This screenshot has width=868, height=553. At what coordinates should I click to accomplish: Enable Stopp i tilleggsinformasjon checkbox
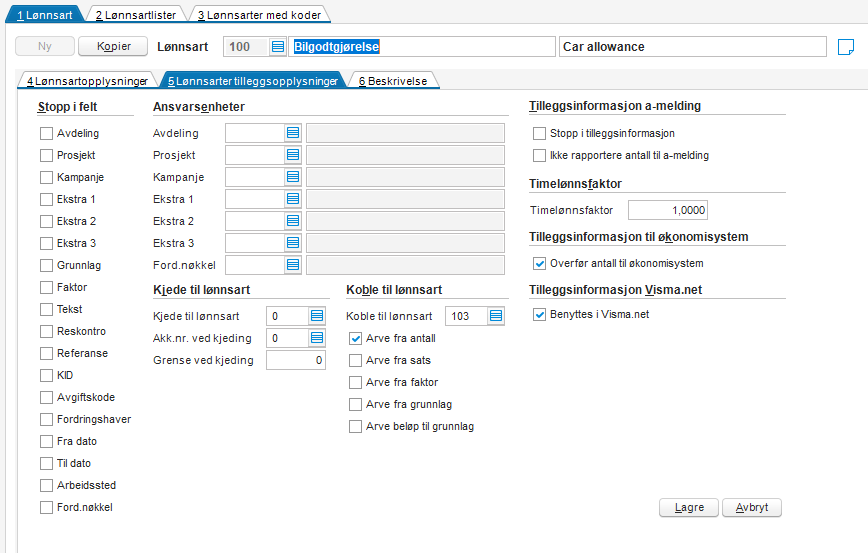pos(539,133)
